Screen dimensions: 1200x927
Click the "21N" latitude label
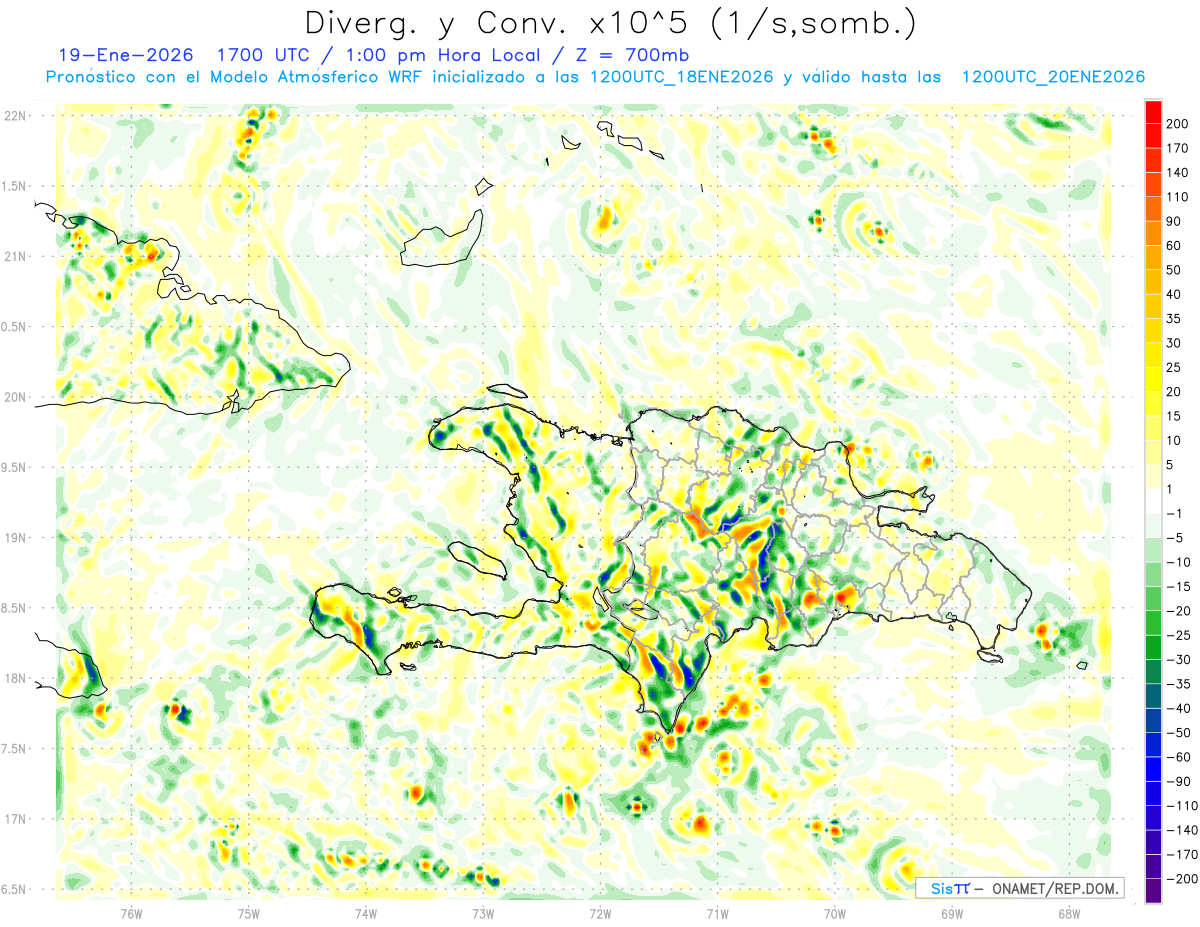tap(14, 257)
